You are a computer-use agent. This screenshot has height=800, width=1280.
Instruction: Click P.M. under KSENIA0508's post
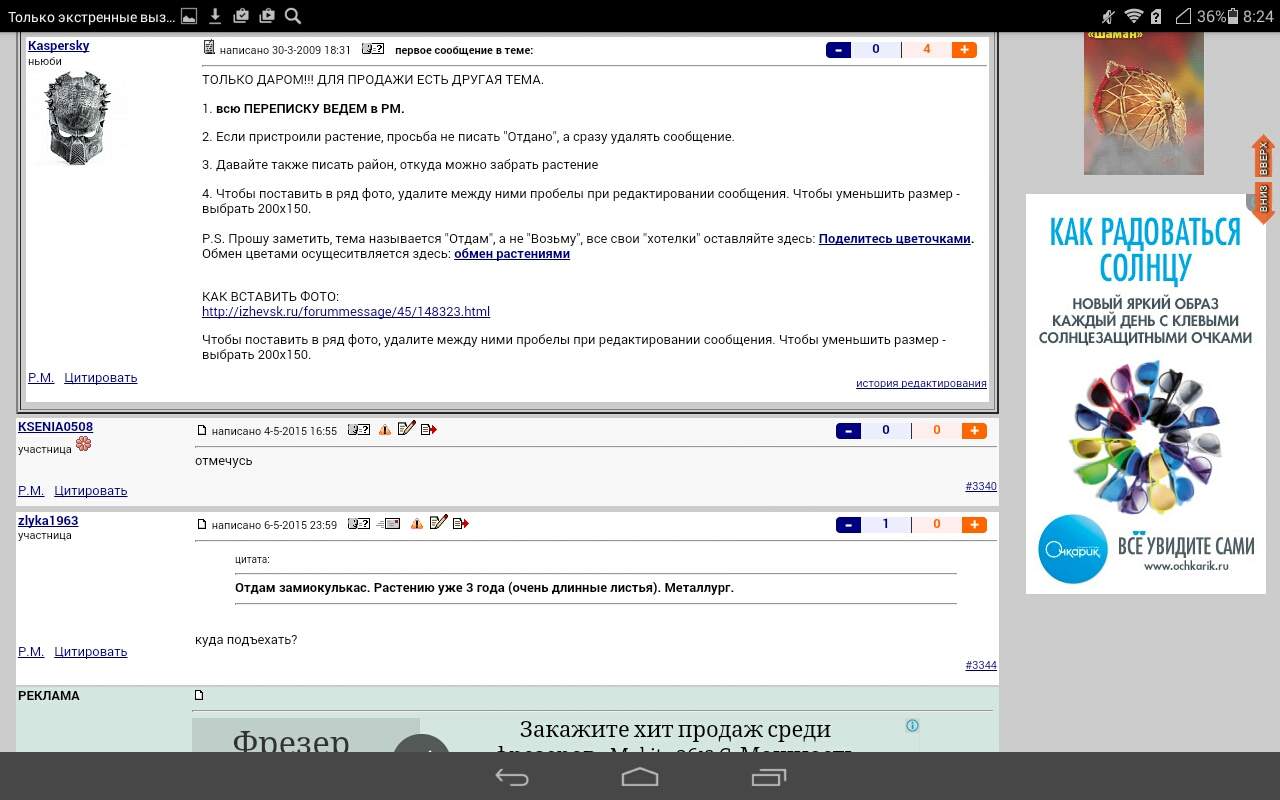[x=31, y=491]
